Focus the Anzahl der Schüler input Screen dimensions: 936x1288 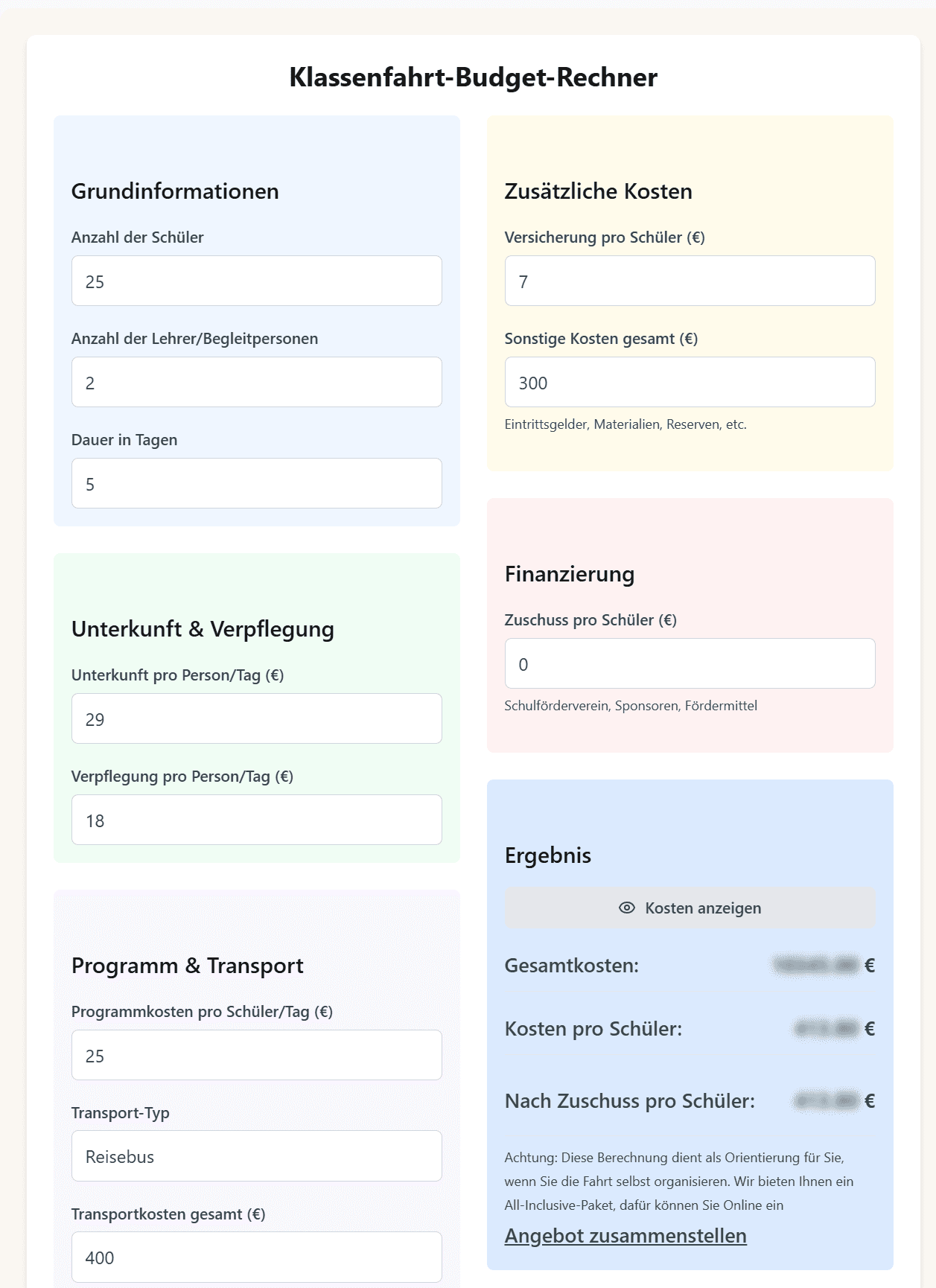256,281
